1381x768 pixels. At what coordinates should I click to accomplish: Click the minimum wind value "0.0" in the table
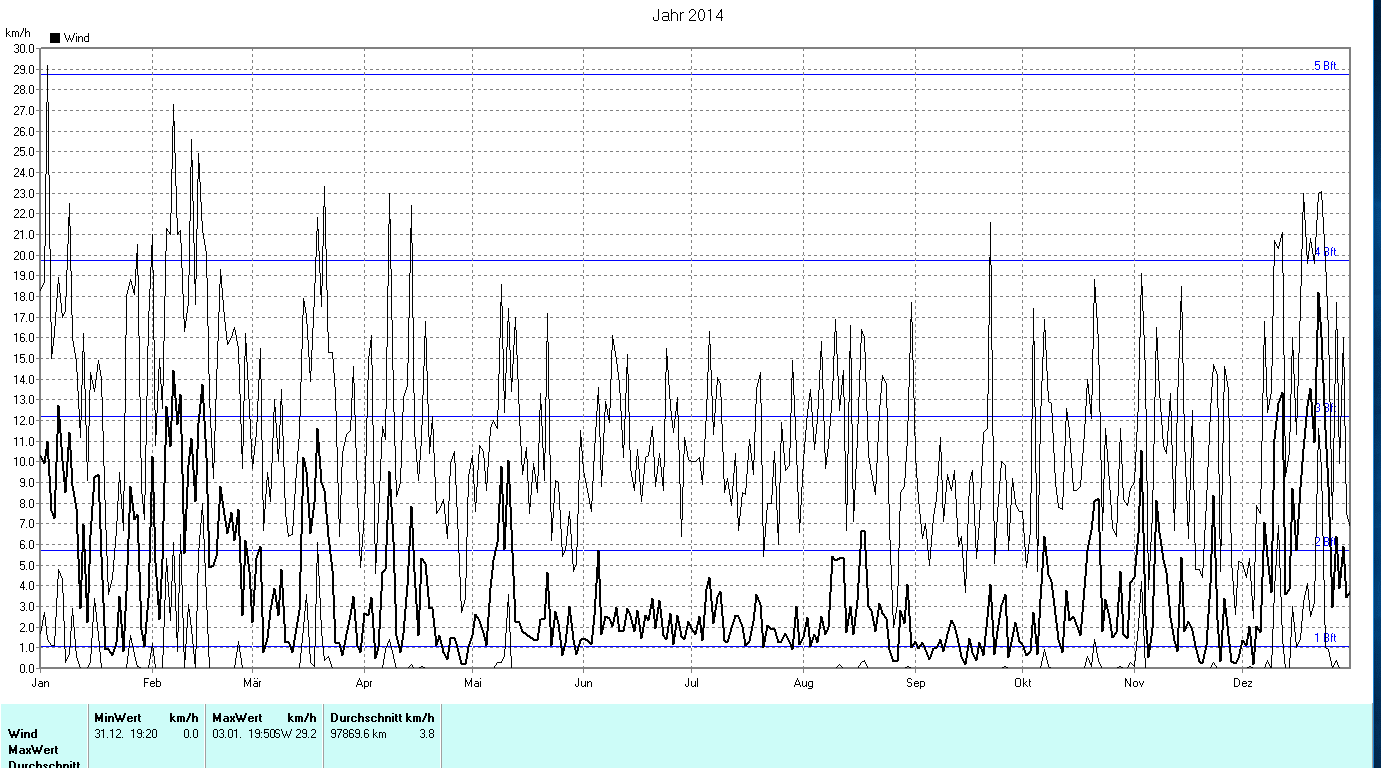point(190,734)
